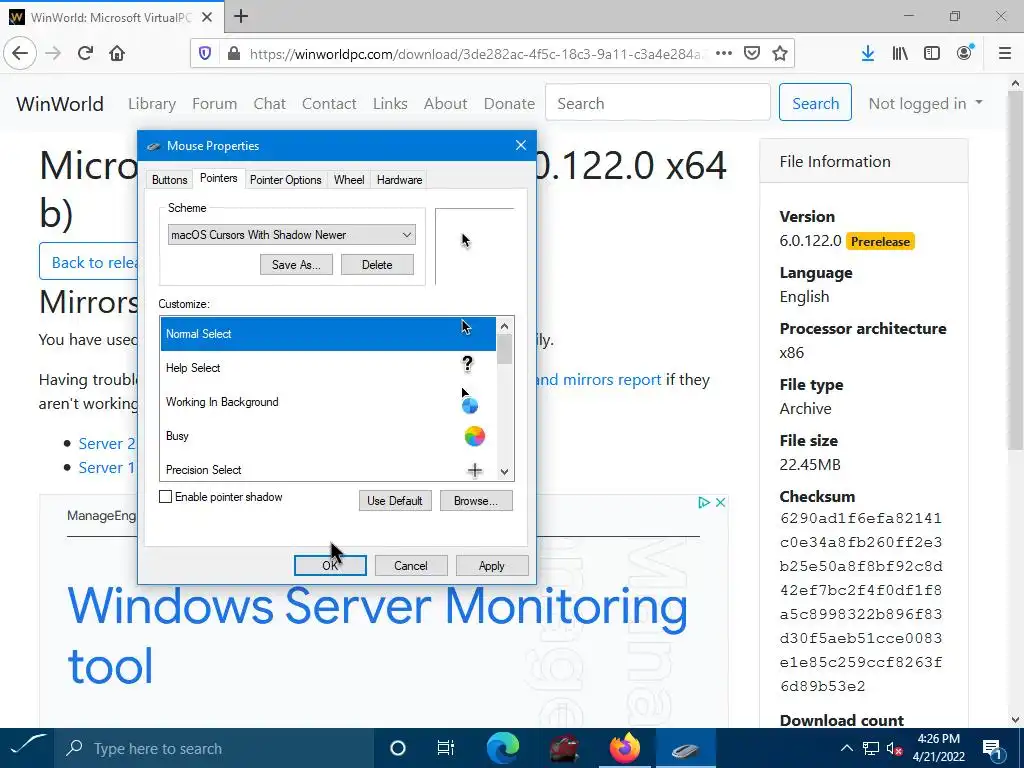Click Save As button for scheme

[x=296, y=264]
